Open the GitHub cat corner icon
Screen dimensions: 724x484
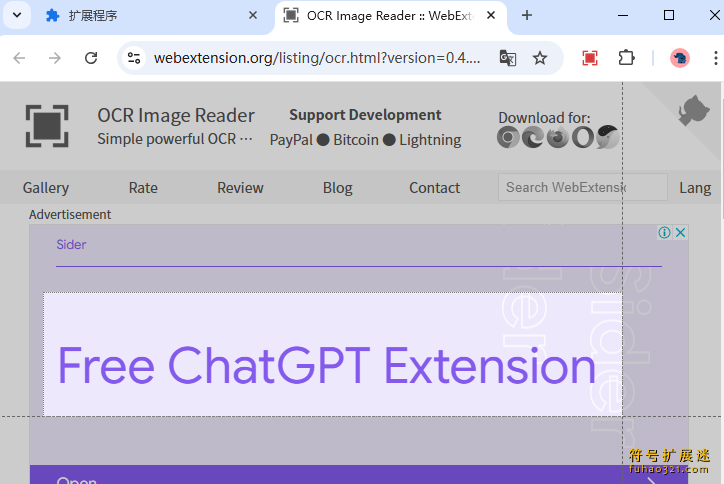coord(694,110)
